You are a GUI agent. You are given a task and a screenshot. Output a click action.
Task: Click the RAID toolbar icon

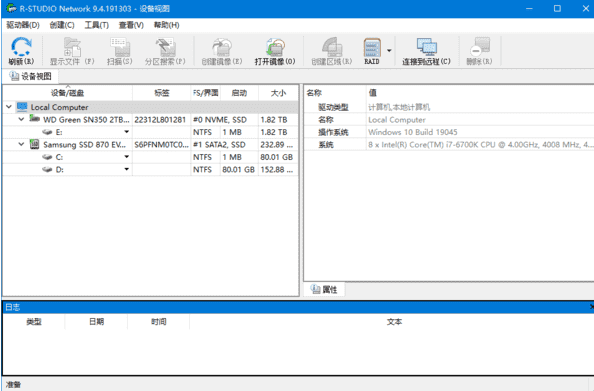click(x=372, y=47)
